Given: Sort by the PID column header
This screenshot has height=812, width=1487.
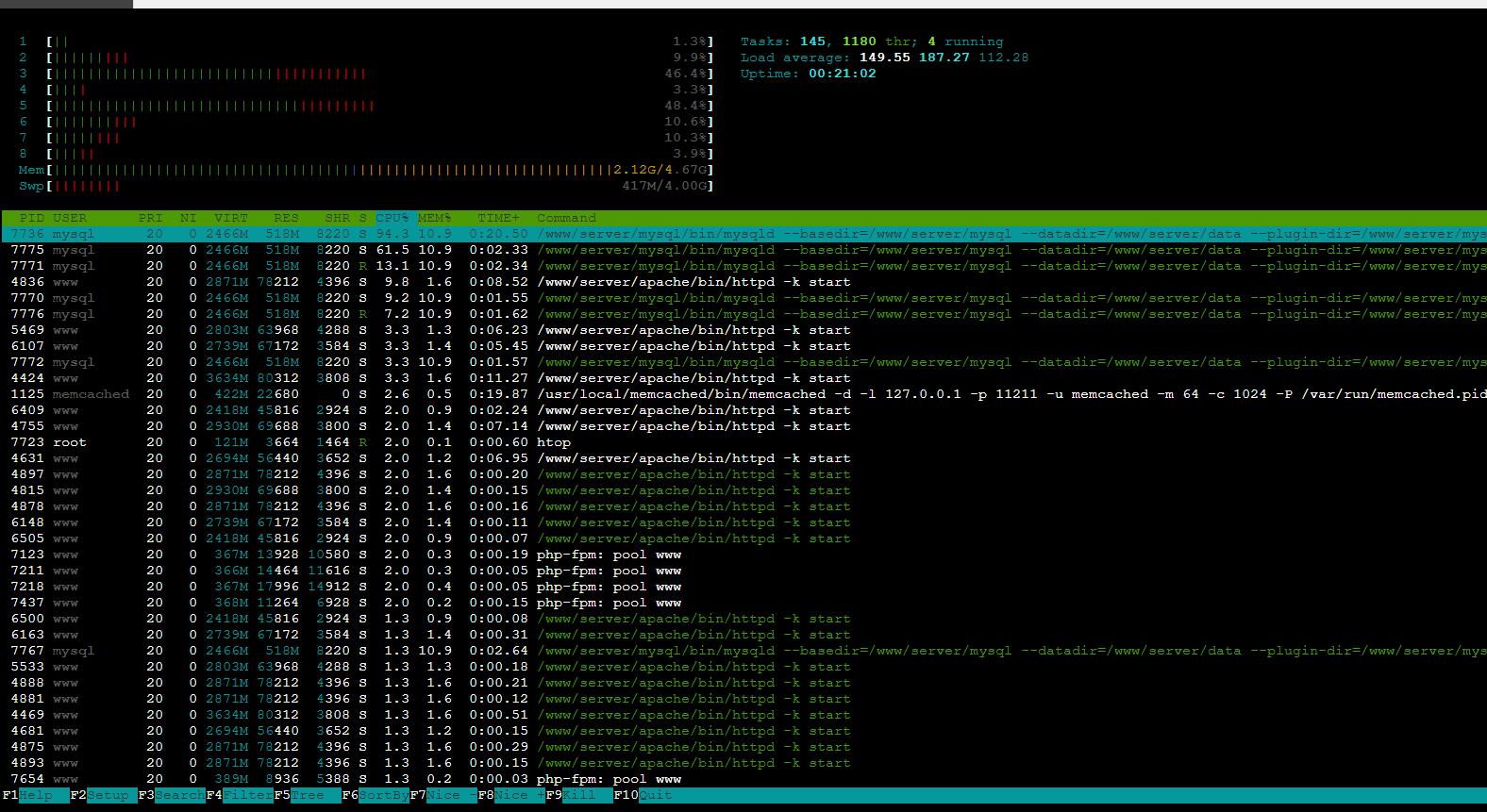Looking at the screenshot, I should tap(31, 218).
